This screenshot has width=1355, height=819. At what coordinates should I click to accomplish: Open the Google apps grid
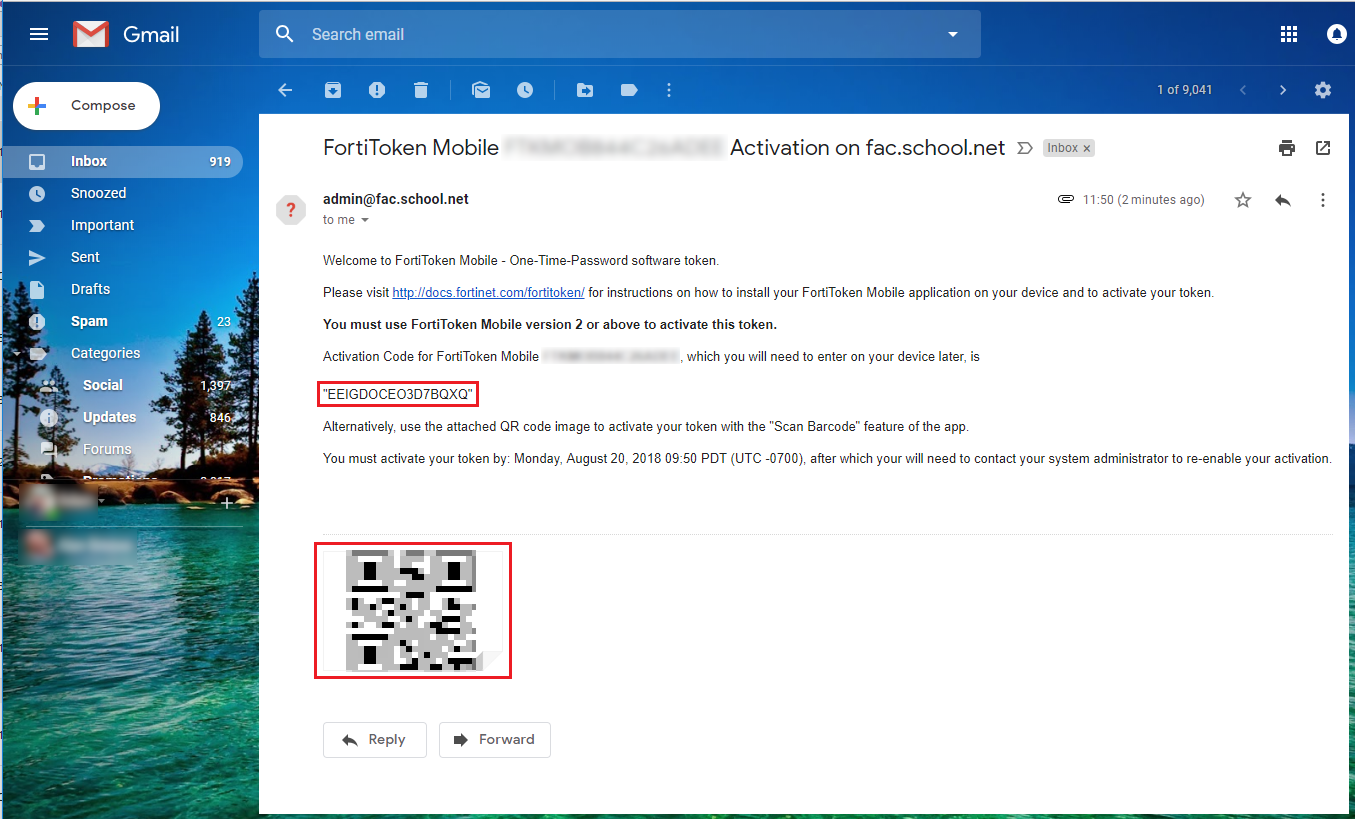click(x=1289, y=34)
